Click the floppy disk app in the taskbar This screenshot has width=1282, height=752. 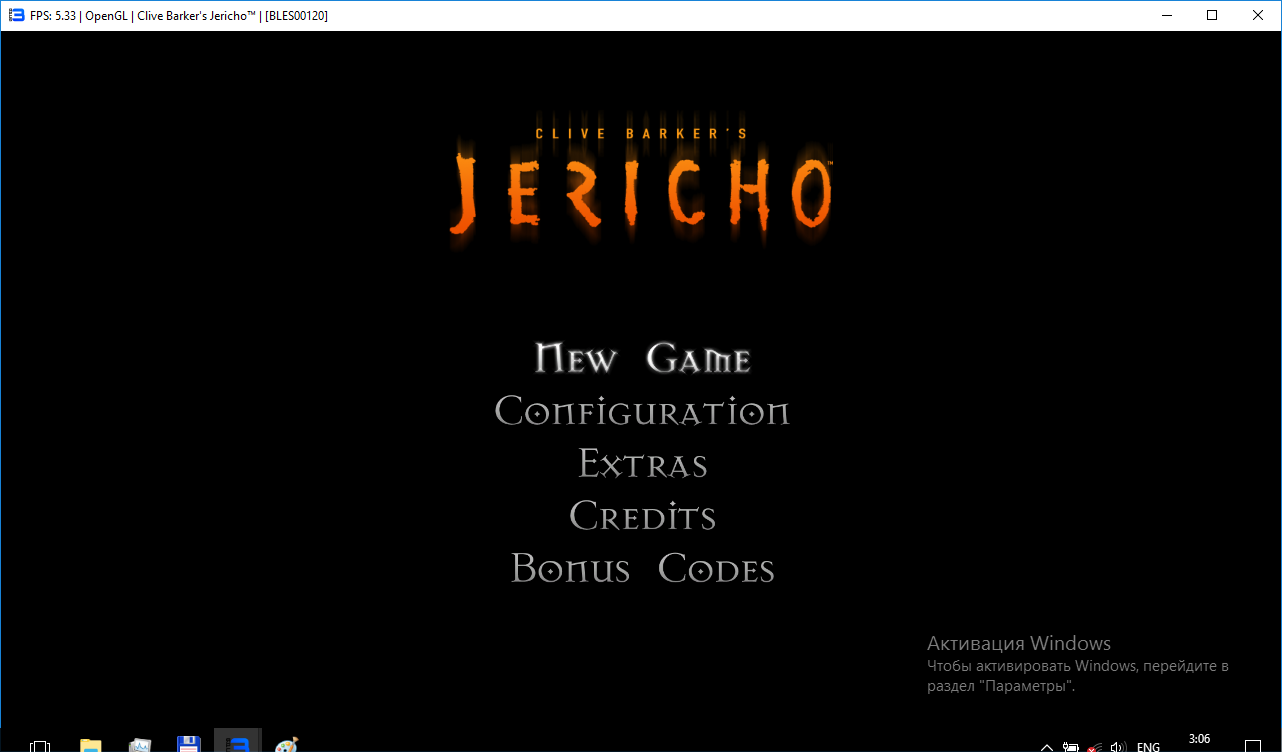(x=189, y=745)
